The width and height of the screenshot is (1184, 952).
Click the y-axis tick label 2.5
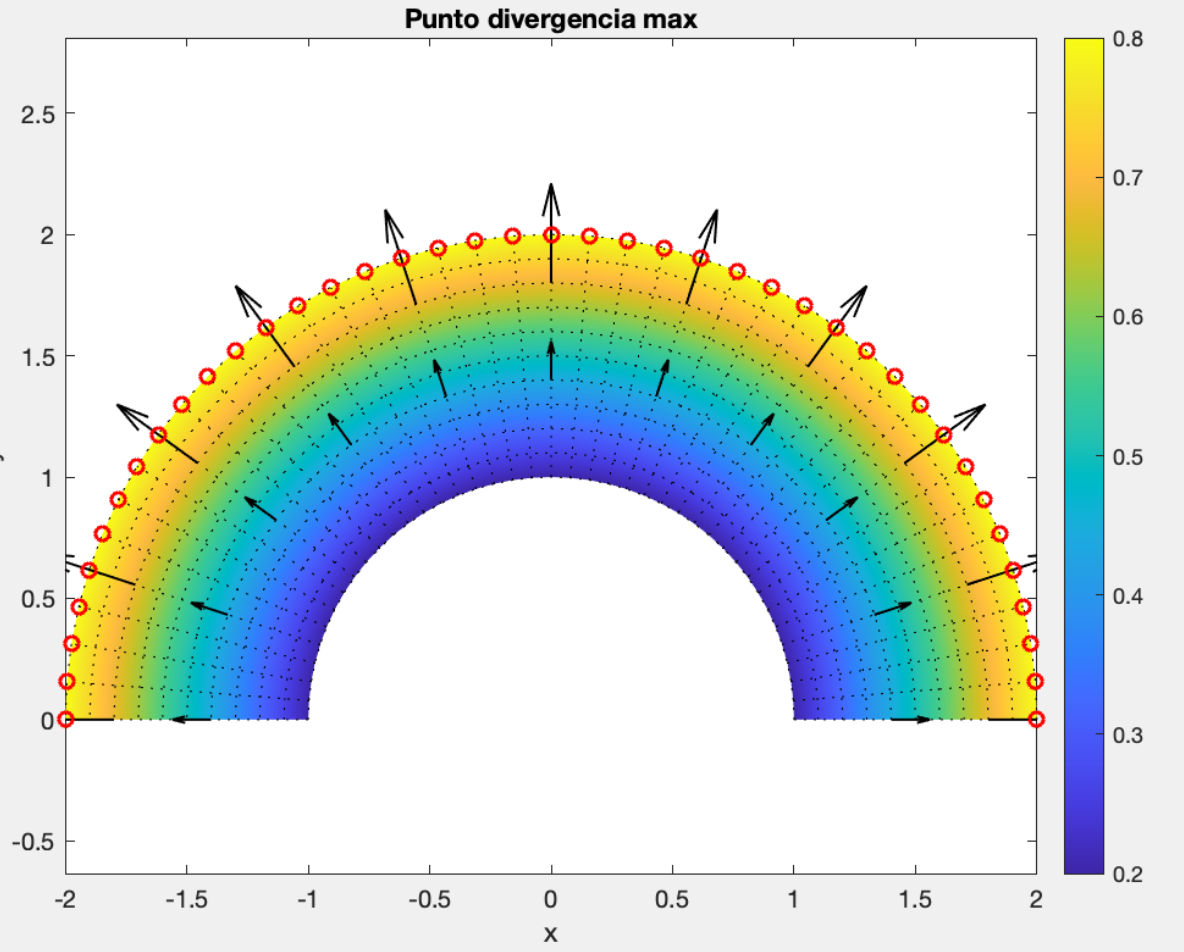(38, 114)
